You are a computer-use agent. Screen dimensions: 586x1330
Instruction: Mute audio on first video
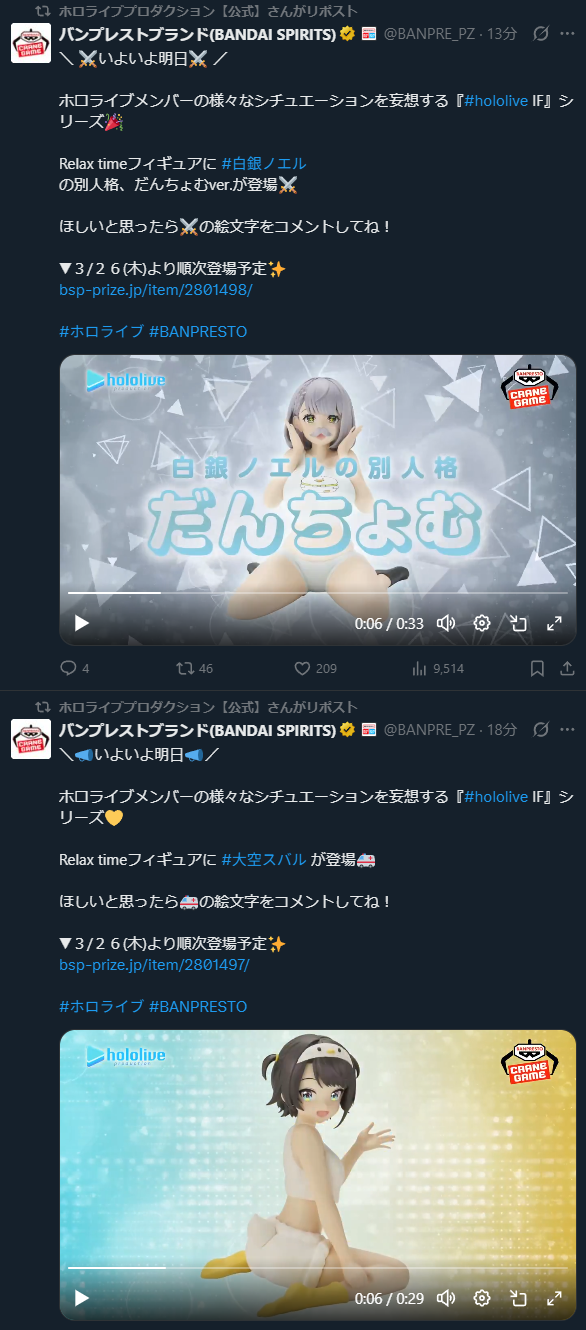tap(446, 623)
